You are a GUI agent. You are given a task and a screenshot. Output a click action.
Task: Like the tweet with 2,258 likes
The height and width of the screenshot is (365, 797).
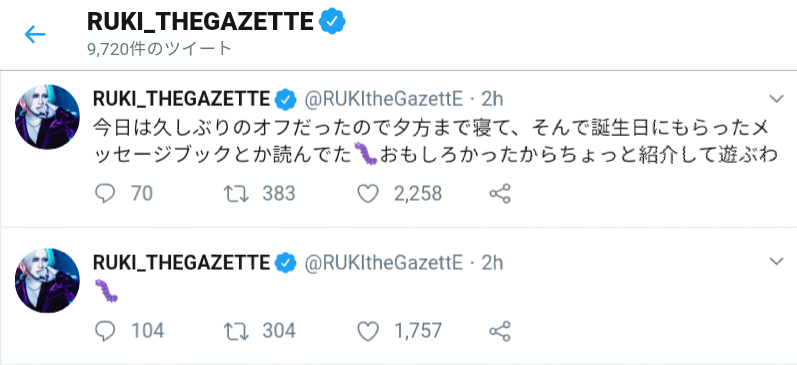pos(368,194)
